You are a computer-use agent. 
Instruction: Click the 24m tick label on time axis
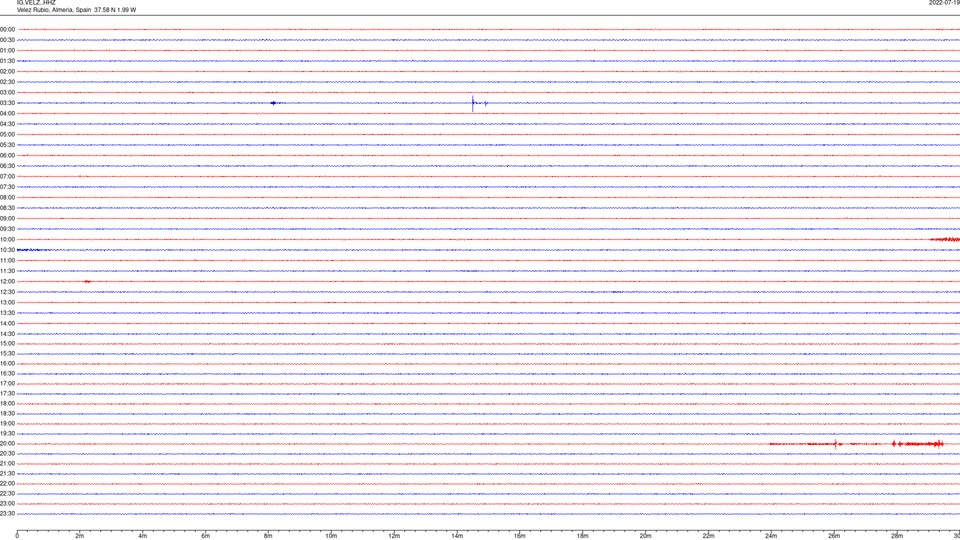pyautogui.click(x=771, y=536)
